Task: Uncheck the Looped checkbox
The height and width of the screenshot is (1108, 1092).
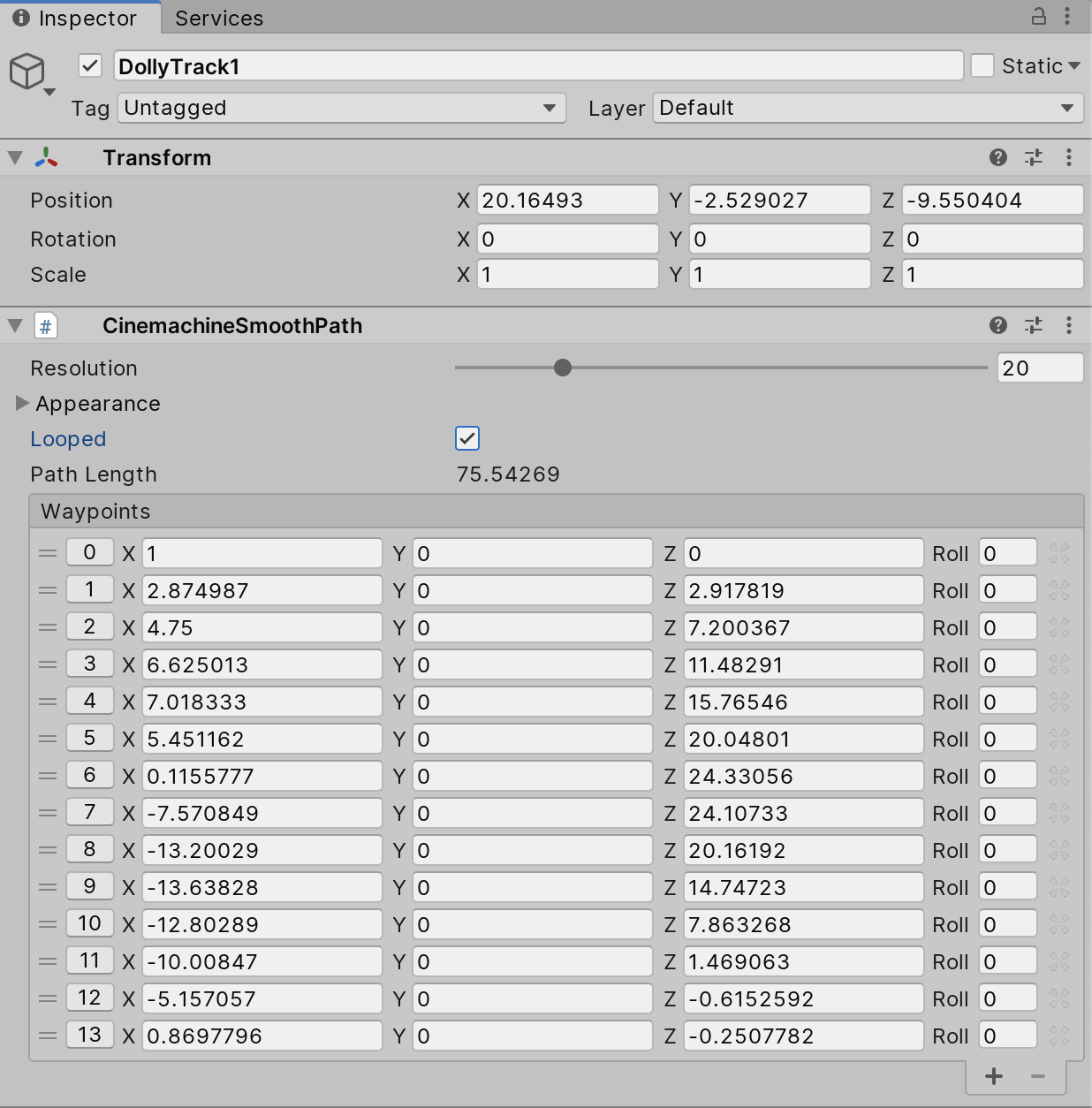Action: [x=467, y=438]
